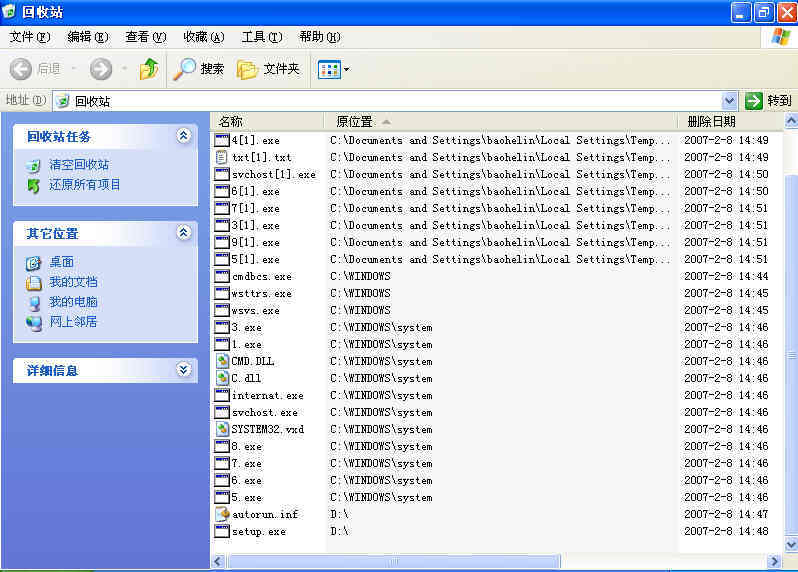Select the CMD.DLL file icon
The height and width of the screenshot is (572, 798).
point(222,361)
